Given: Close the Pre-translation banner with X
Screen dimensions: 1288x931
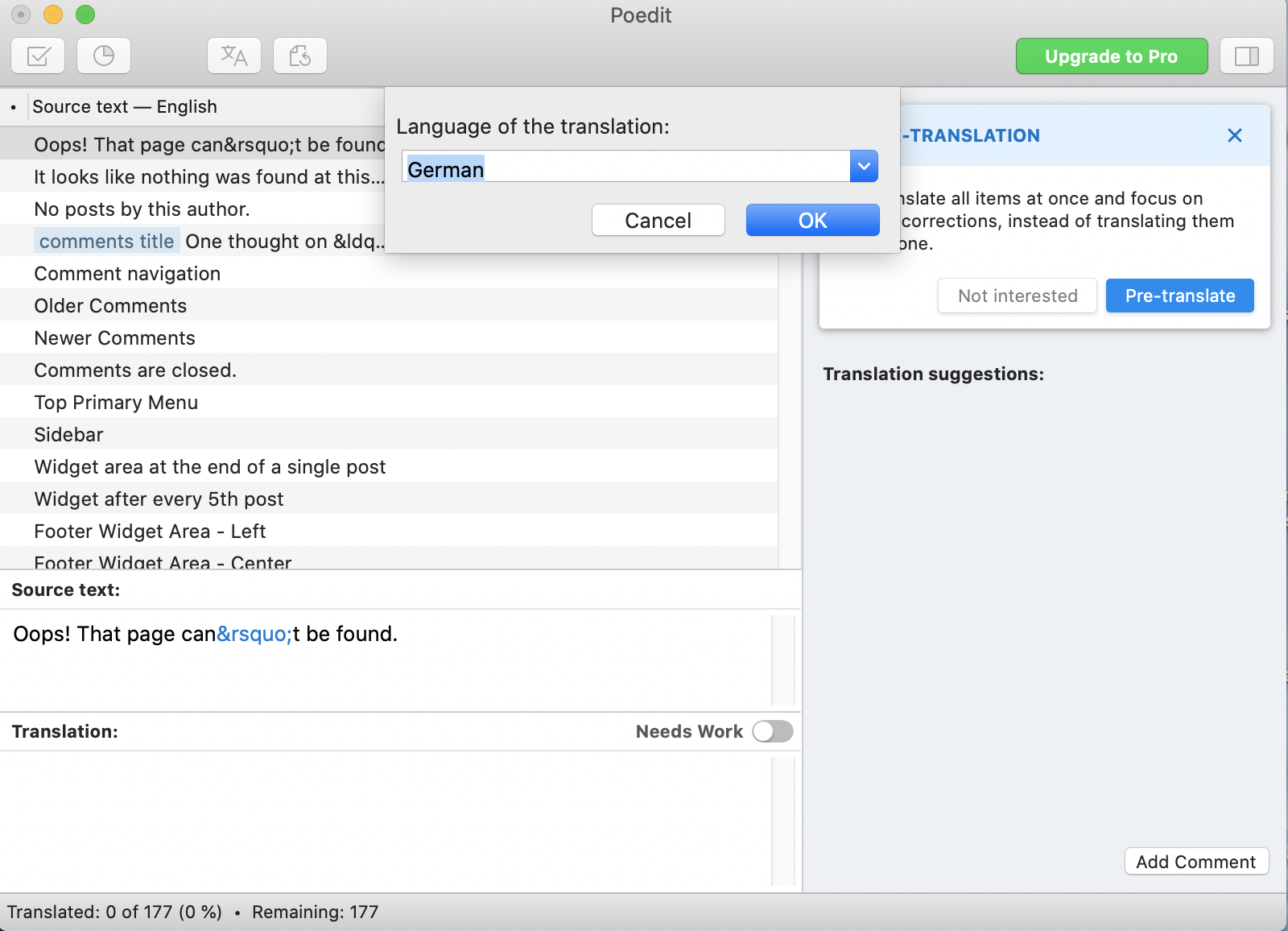Looking at the screenshot, I should point(1234,135).
